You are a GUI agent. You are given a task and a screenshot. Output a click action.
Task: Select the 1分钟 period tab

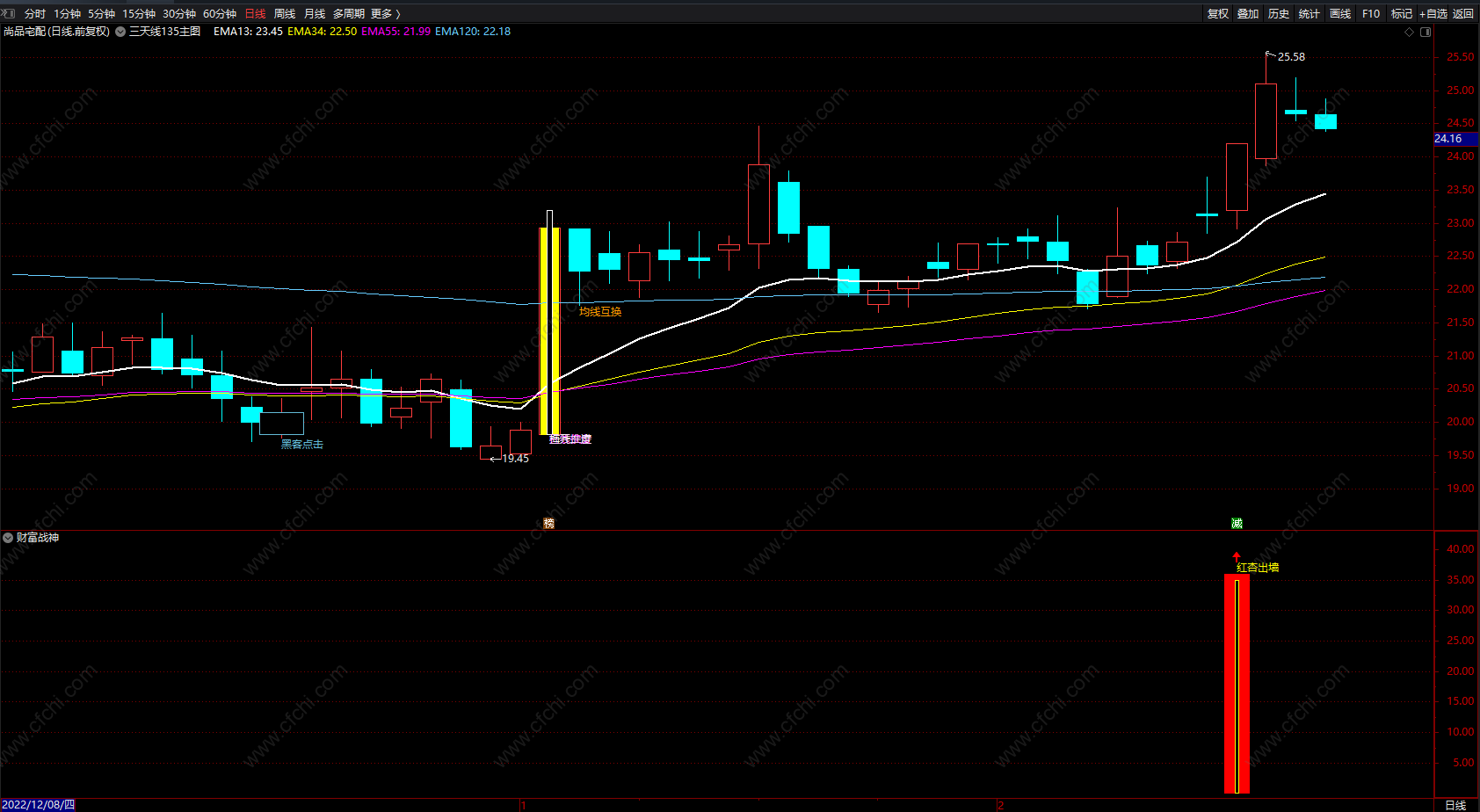pyautogui.click(x=67, y=13)
